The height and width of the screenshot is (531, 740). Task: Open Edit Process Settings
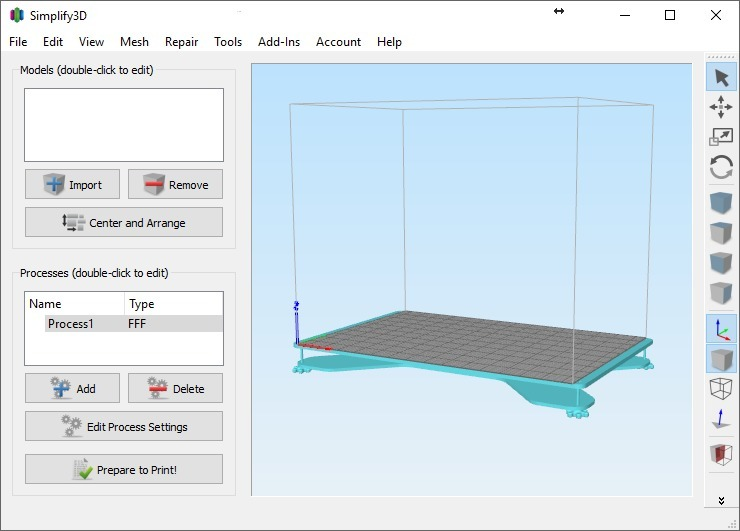(x=124, y=426)
